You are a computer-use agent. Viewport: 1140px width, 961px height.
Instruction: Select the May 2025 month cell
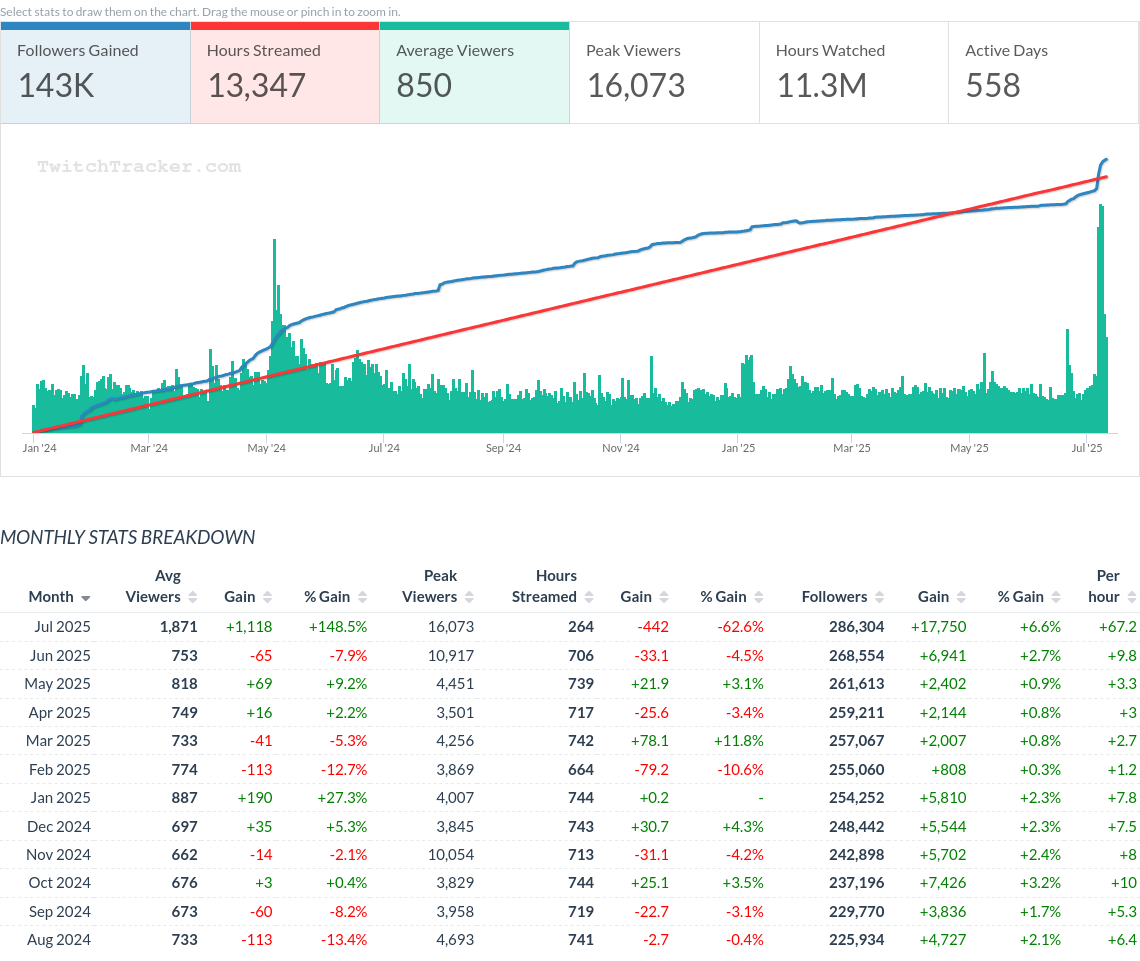(58, 684)
